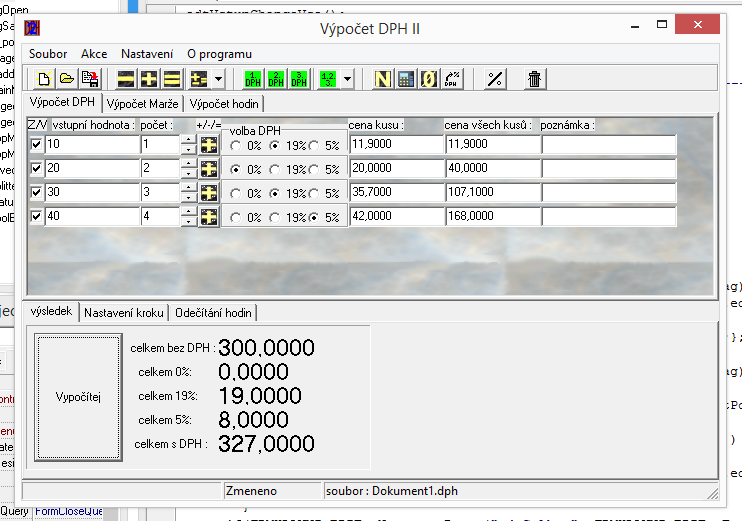Click the trash can delete icon

coord(535,79)
